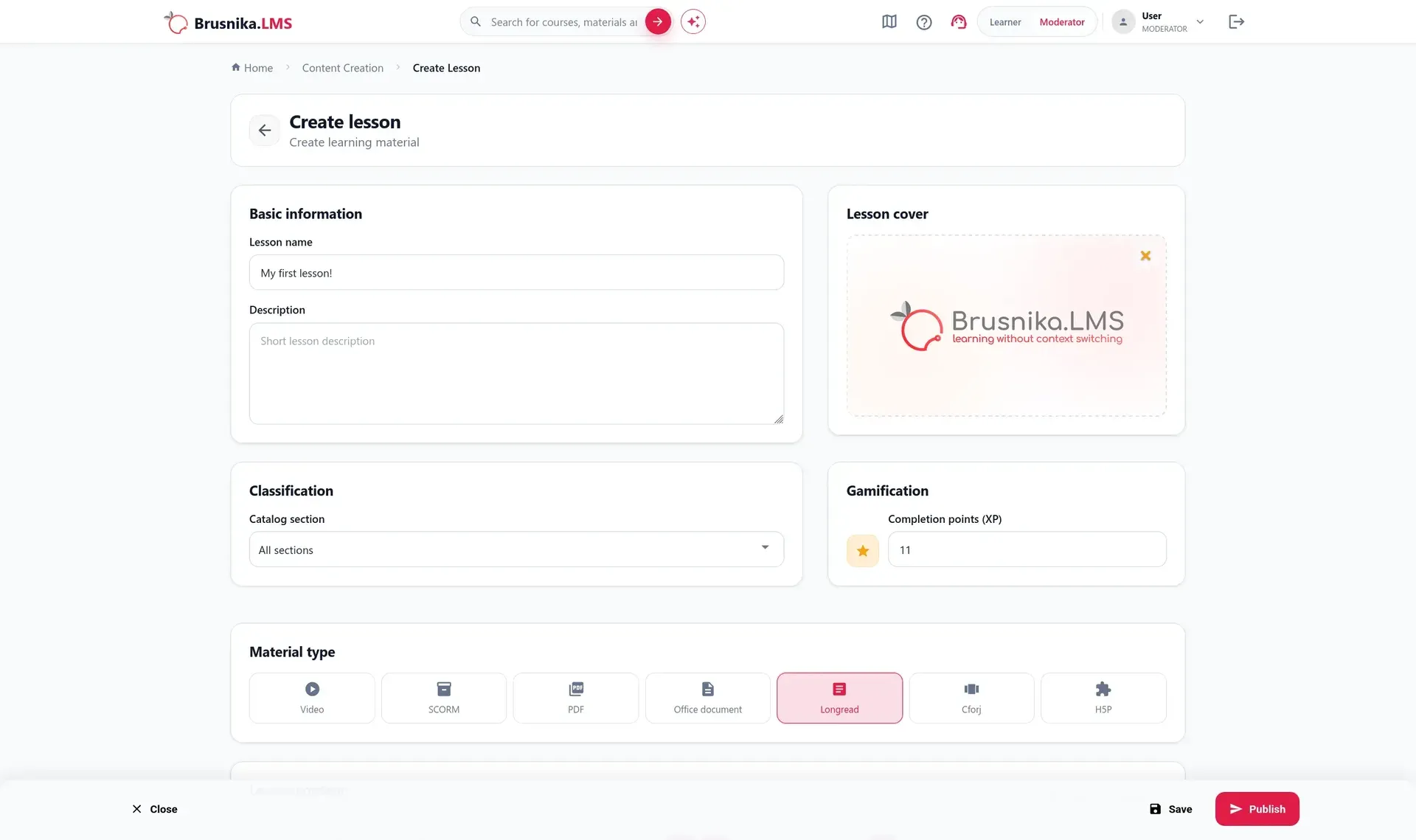Select the PDF material type

click(576, 698)
